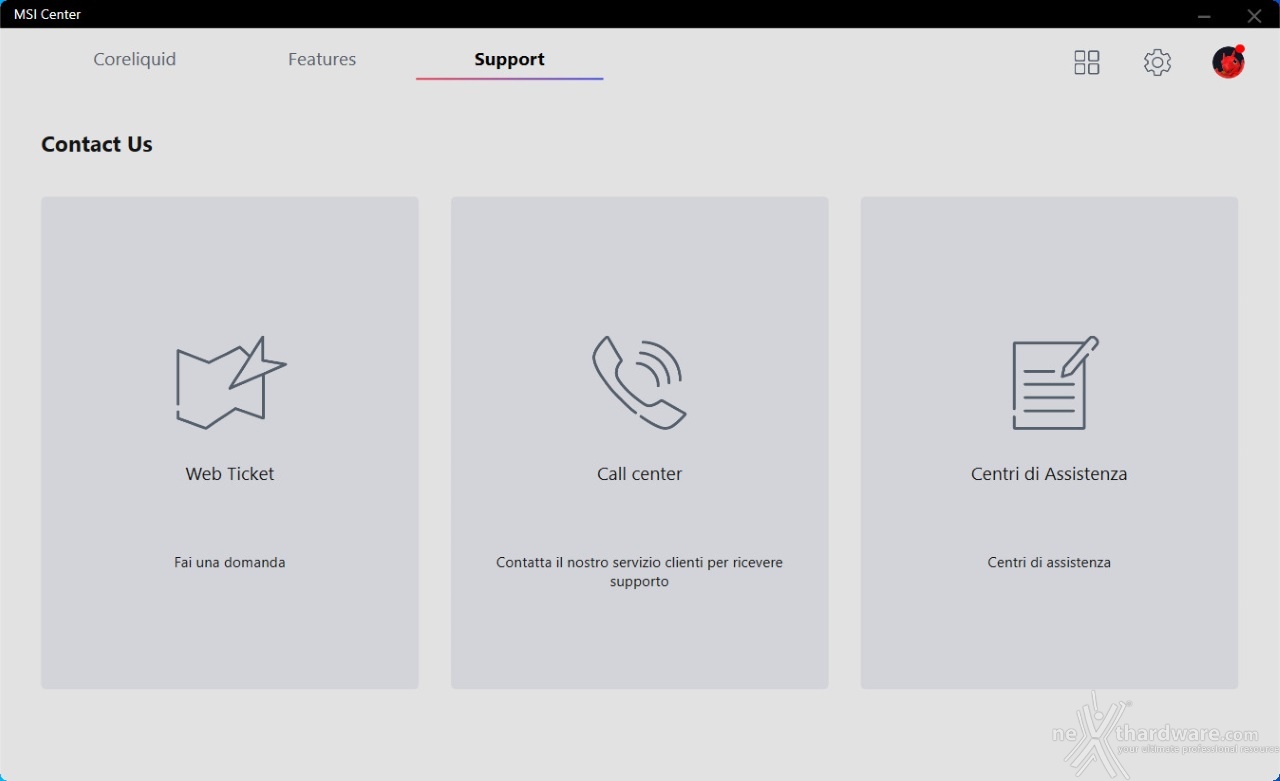The height and width of the screenshot is (781, 1280).
Task: Click the 'Fai una domanda' text
Action: (230, 562)
